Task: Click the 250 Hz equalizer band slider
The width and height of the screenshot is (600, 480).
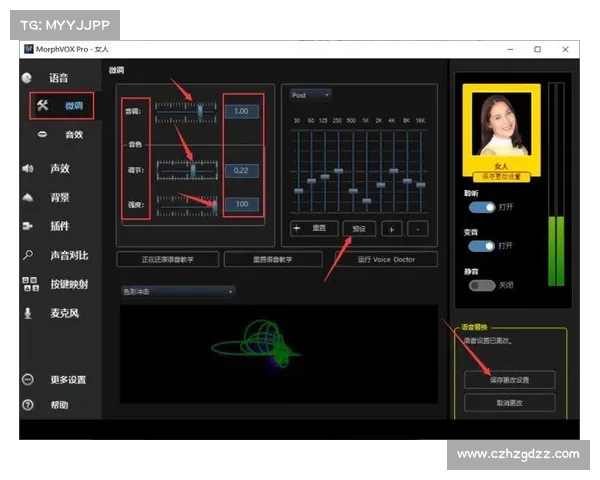Action: click(338, 171)
